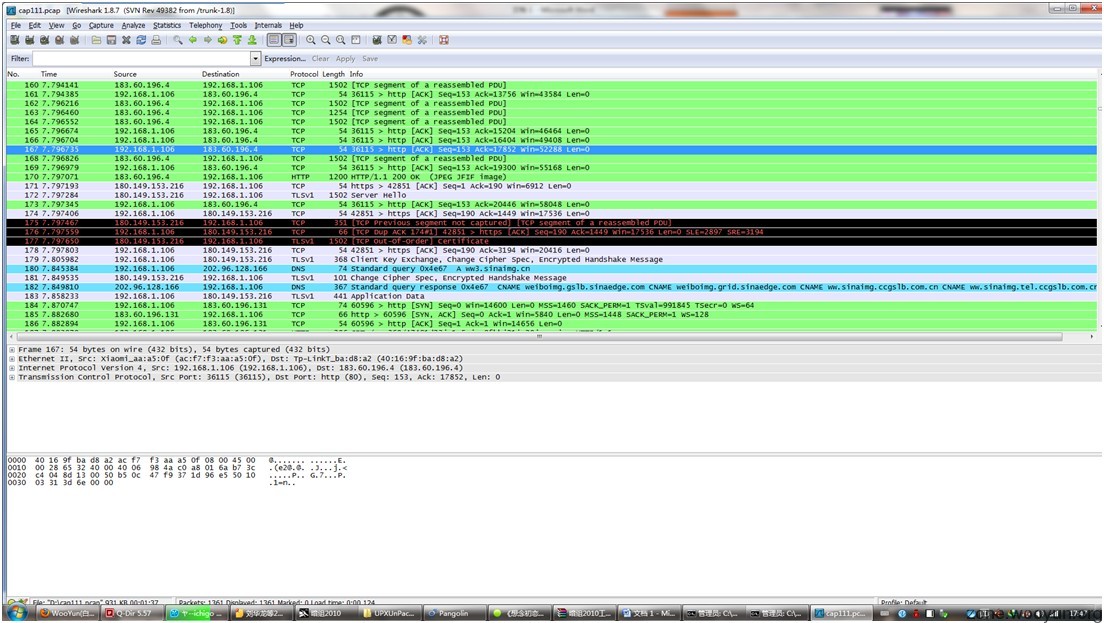This screenshot has width=1104, height=623.
Task: Click the Go to first packet icon
Action: [237, 40]
